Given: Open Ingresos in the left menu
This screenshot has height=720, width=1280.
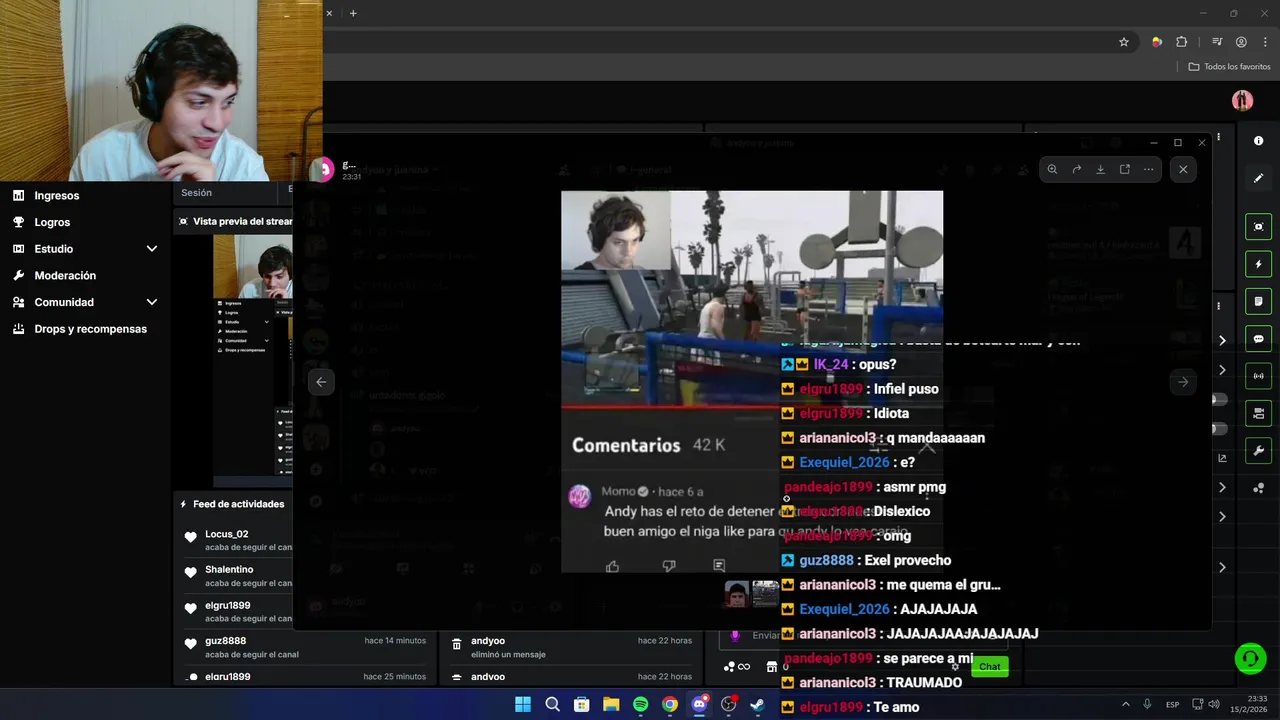Looking at the screenshot, I should pyautogui.click(x=57, y=196).
